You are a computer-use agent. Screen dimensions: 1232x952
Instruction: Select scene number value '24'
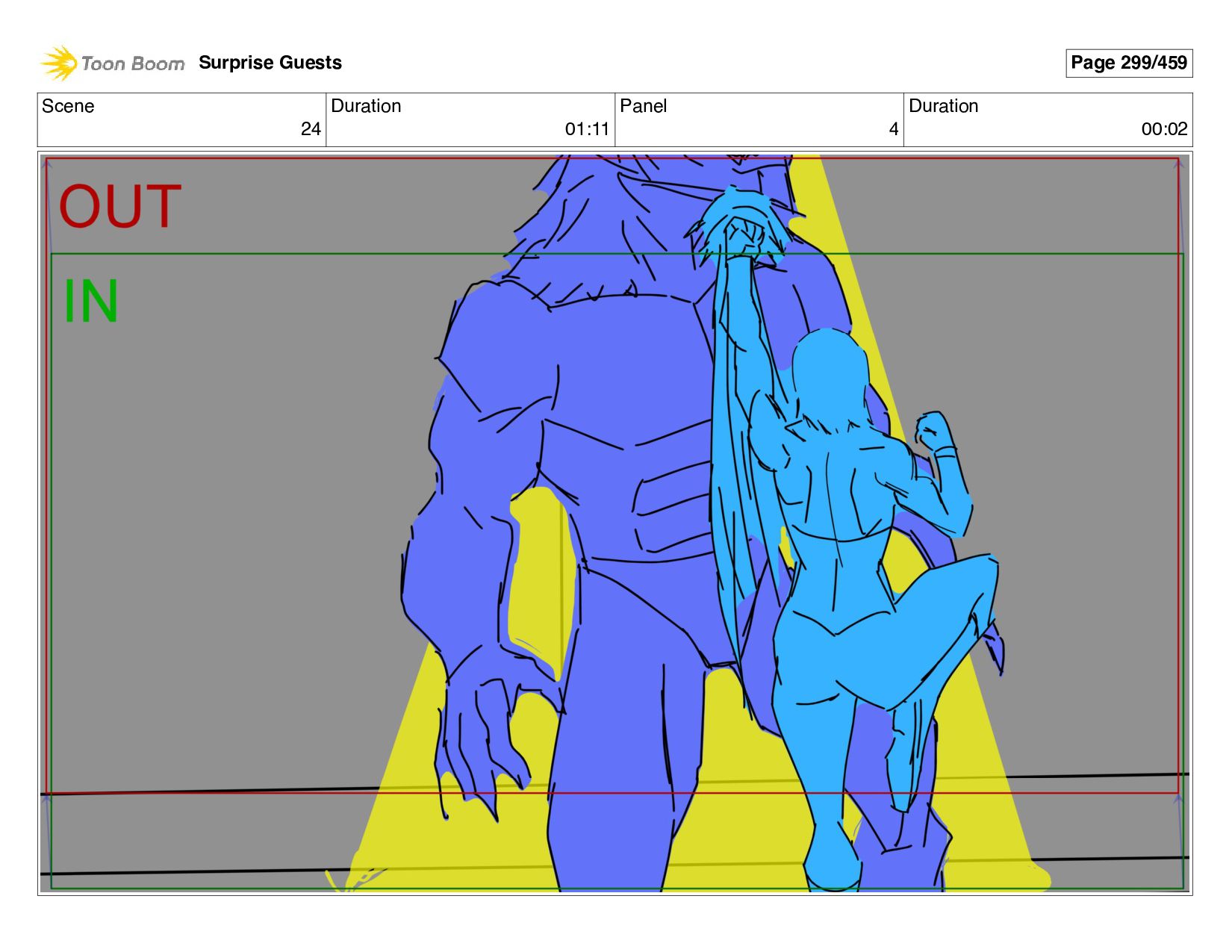(x=311, y=129)
